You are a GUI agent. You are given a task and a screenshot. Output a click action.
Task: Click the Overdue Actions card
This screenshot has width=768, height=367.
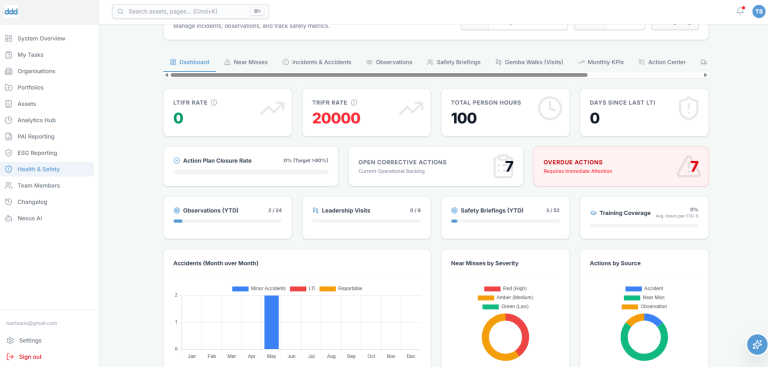pyautogui.click(x=621, y=167)
